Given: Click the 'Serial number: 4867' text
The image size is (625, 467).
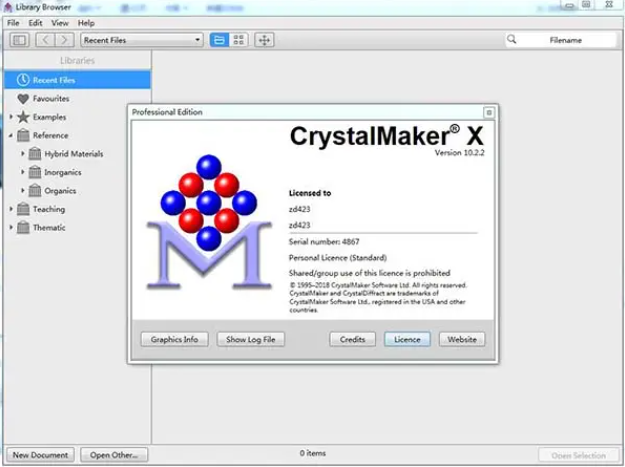Looking at the screenshot, I should click(x=324, y=241).
